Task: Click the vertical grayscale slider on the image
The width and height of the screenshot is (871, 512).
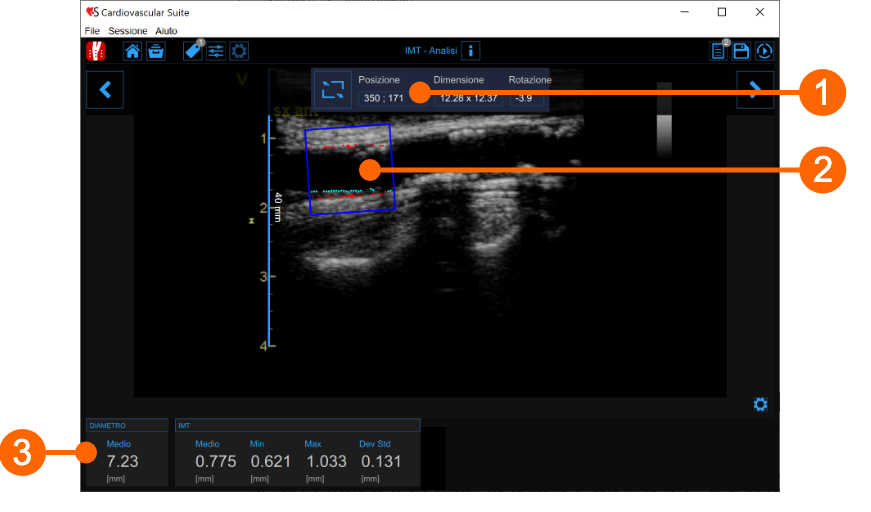Action: (663, 120)
